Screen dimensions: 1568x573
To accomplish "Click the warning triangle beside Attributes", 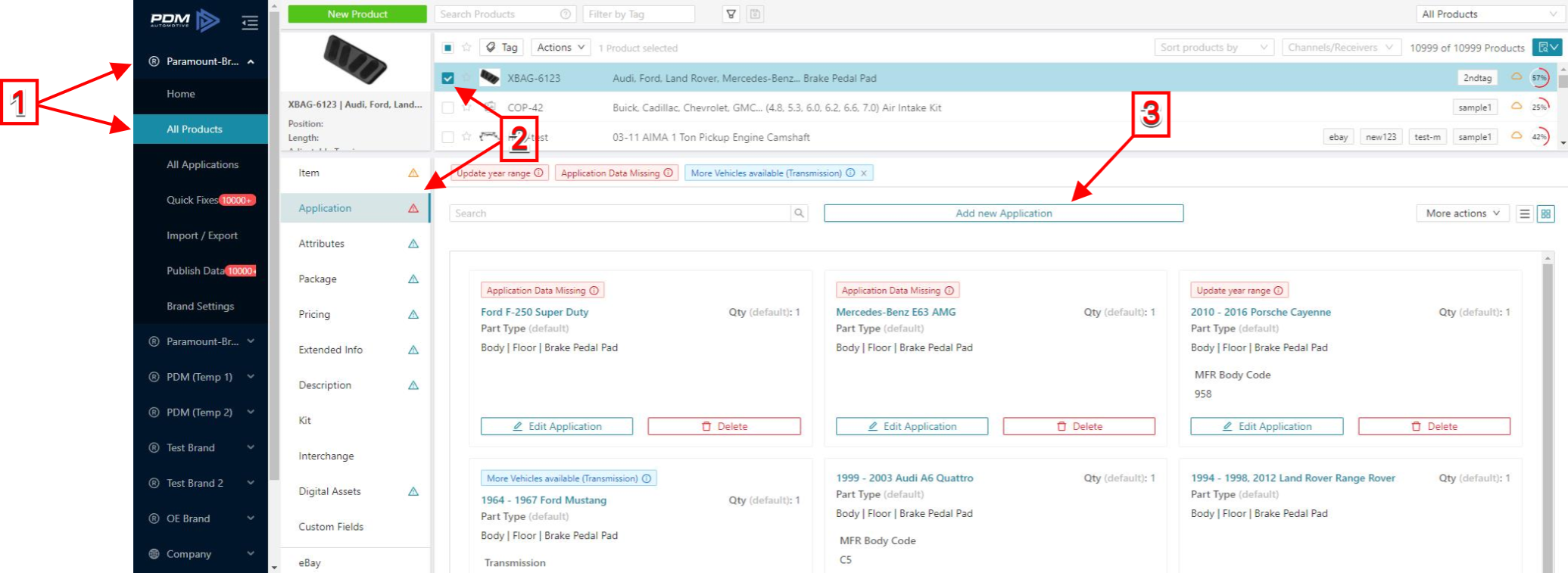I will coord(413,244).
